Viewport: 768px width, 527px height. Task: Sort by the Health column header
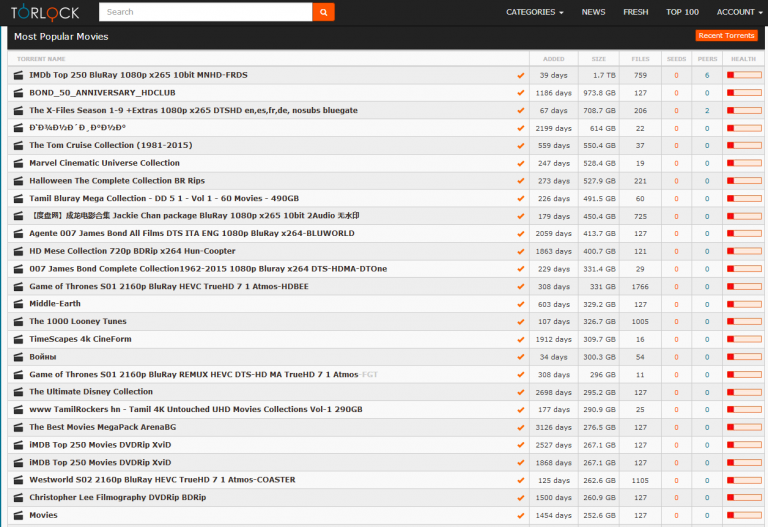(x=744, y=59)
